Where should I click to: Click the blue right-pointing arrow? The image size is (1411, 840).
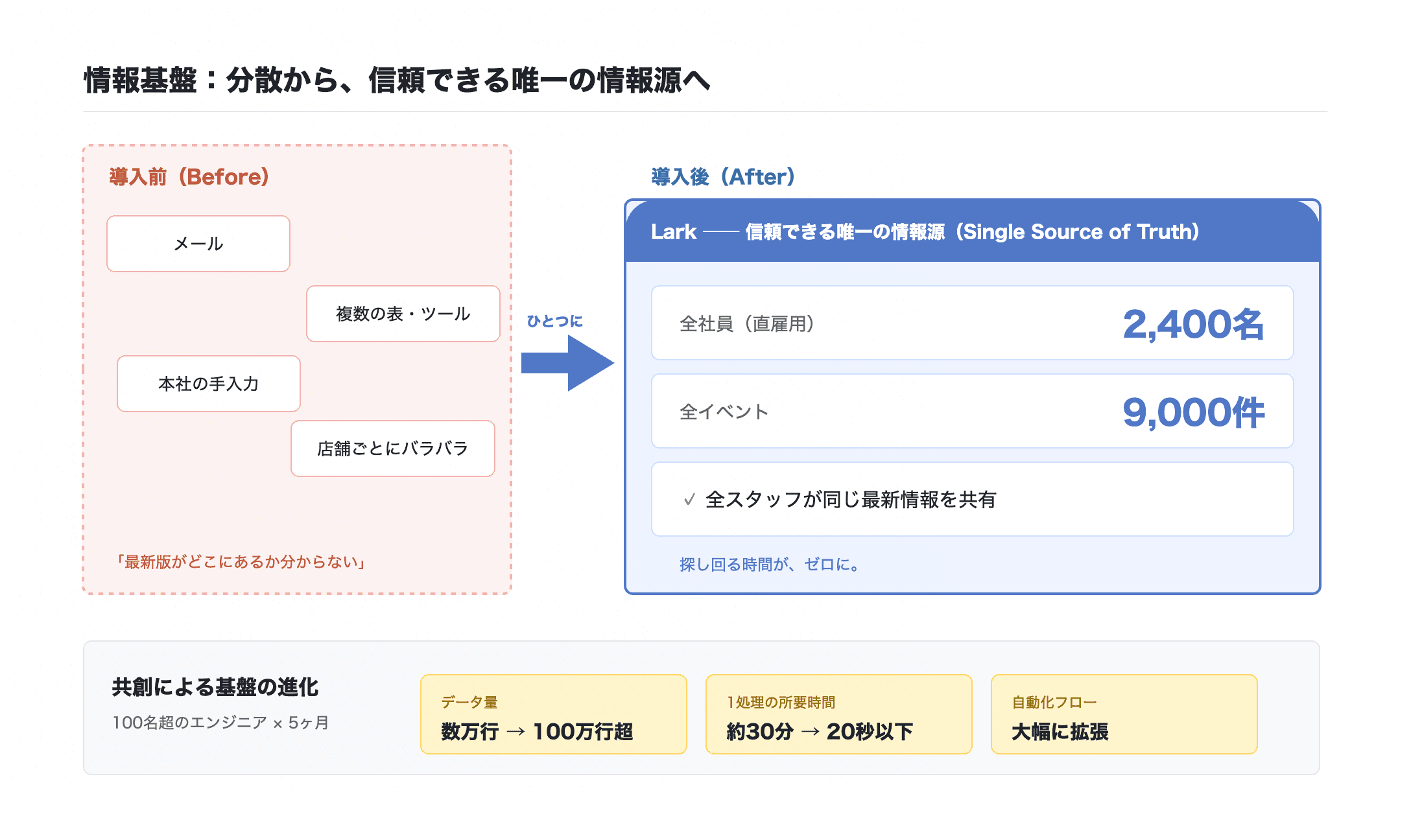[x=567, y=363]
